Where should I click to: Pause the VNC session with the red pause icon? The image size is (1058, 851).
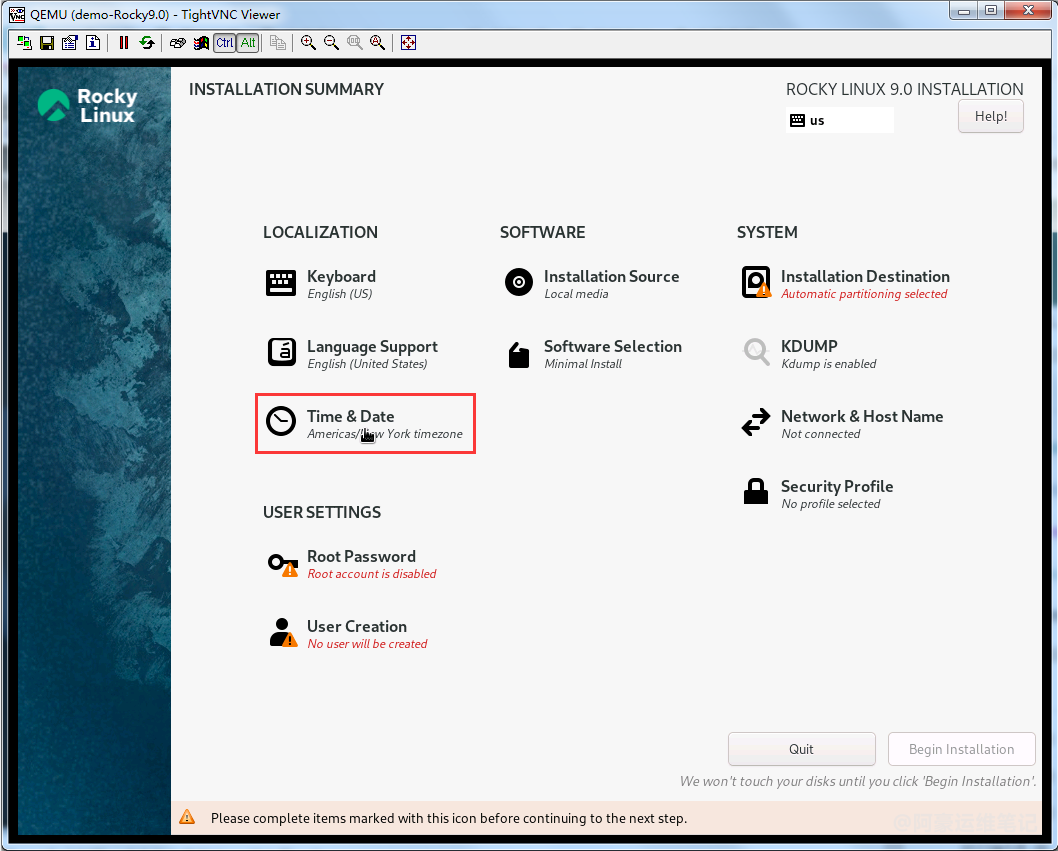pyautogui.click(x=124, y=43)
